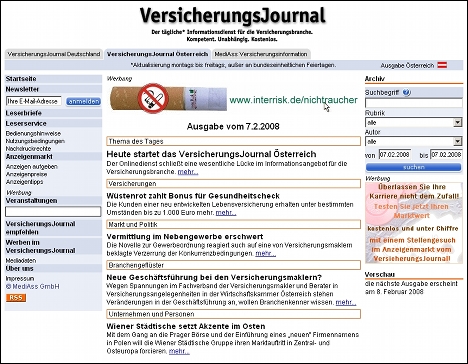Click the Suchbegriff help question-mark icon

406,92
